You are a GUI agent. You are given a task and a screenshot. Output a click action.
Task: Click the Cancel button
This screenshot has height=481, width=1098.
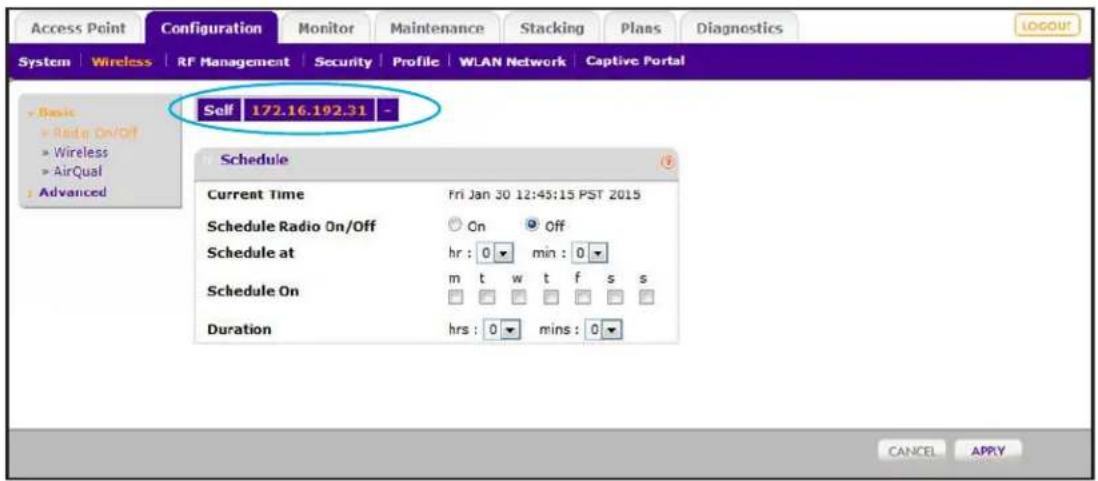click(912, 452)
